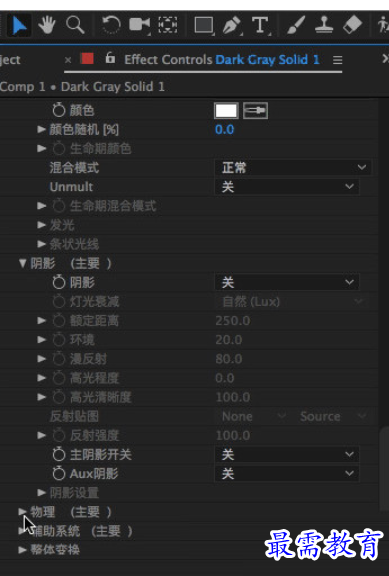
Task: Click the 漫反射 value 80.0
Action: coord(228,359)
